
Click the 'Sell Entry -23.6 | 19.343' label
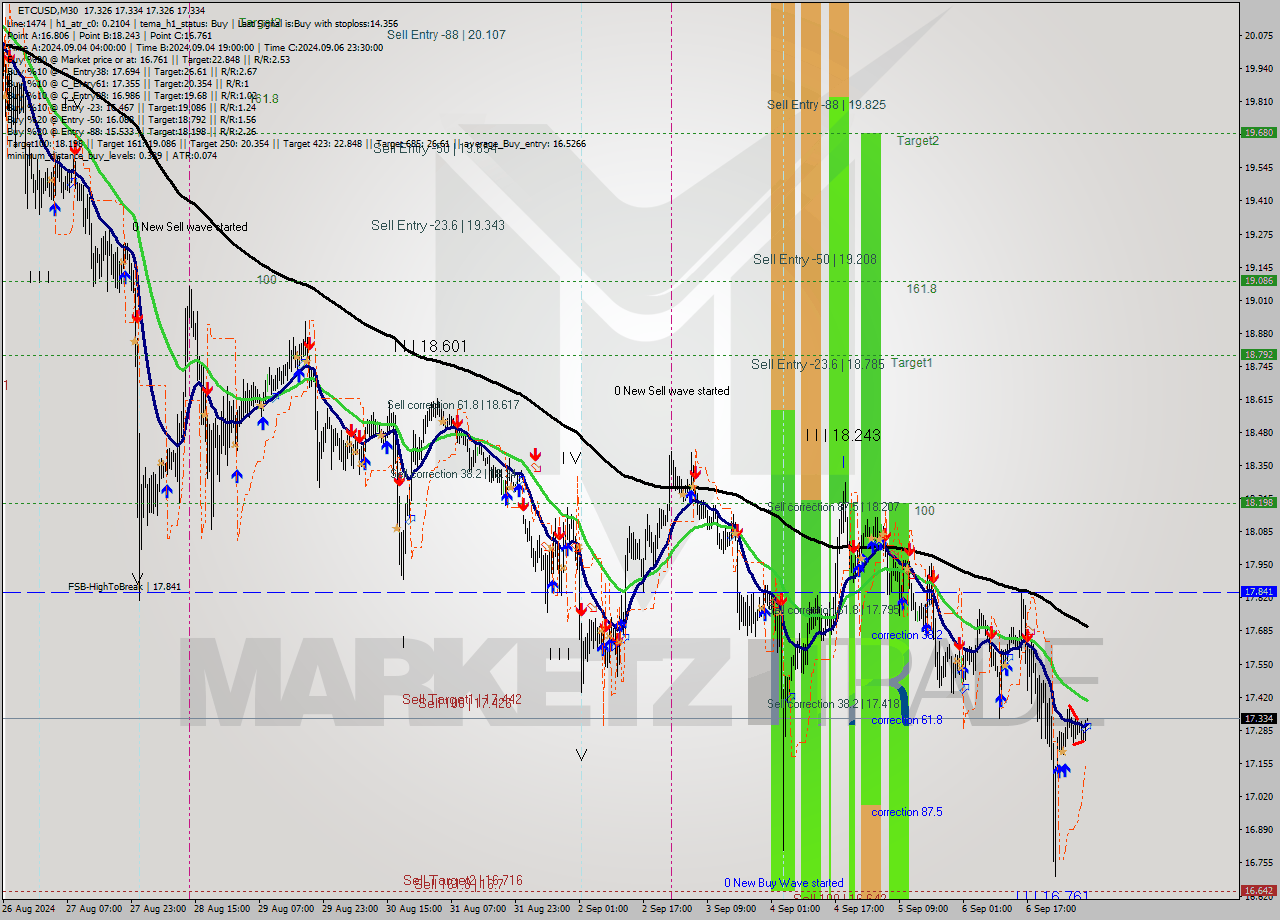pyautogui.click(x=437, y=225)
